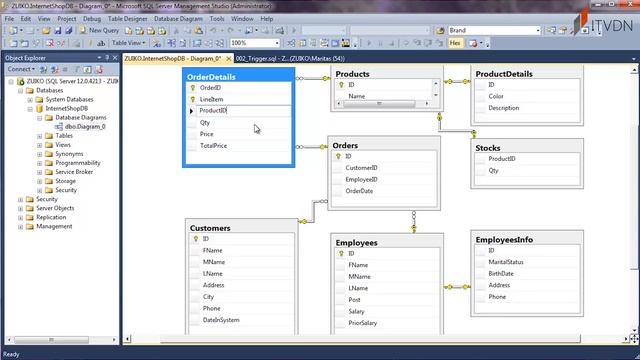Viewport: 640px width, 360px height.
Task: Select the Replication folder
Action: tap(51, 217)
